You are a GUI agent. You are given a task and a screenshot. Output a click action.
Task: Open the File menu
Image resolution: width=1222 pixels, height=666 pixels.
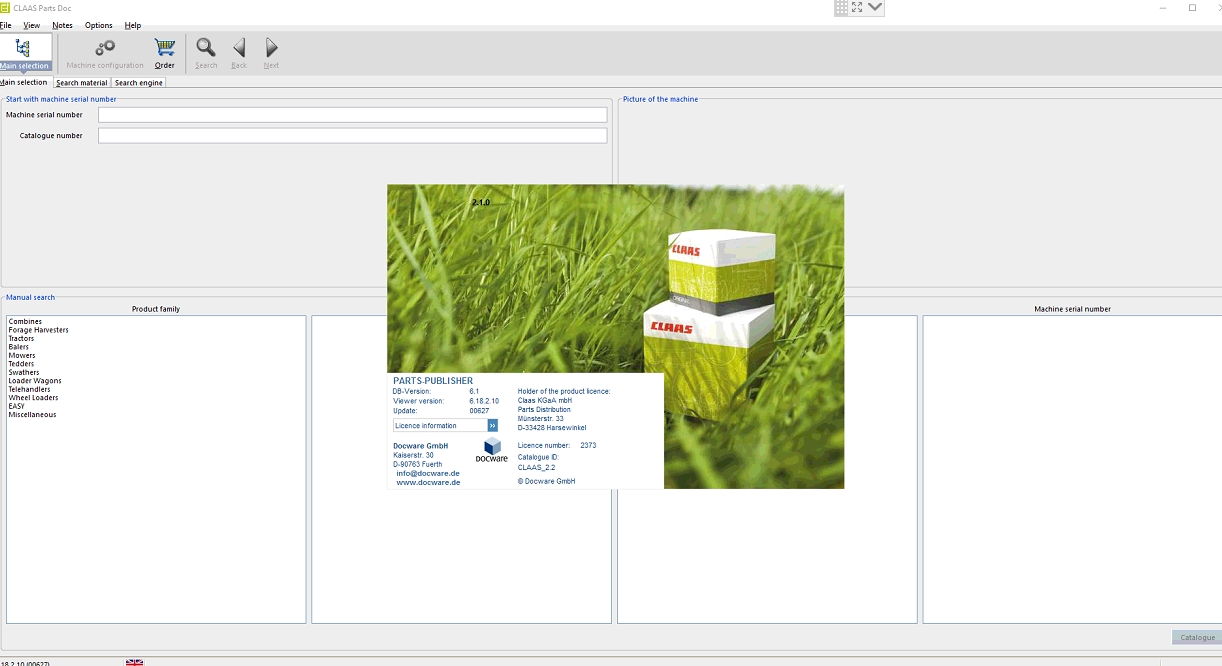pos(6,25)
